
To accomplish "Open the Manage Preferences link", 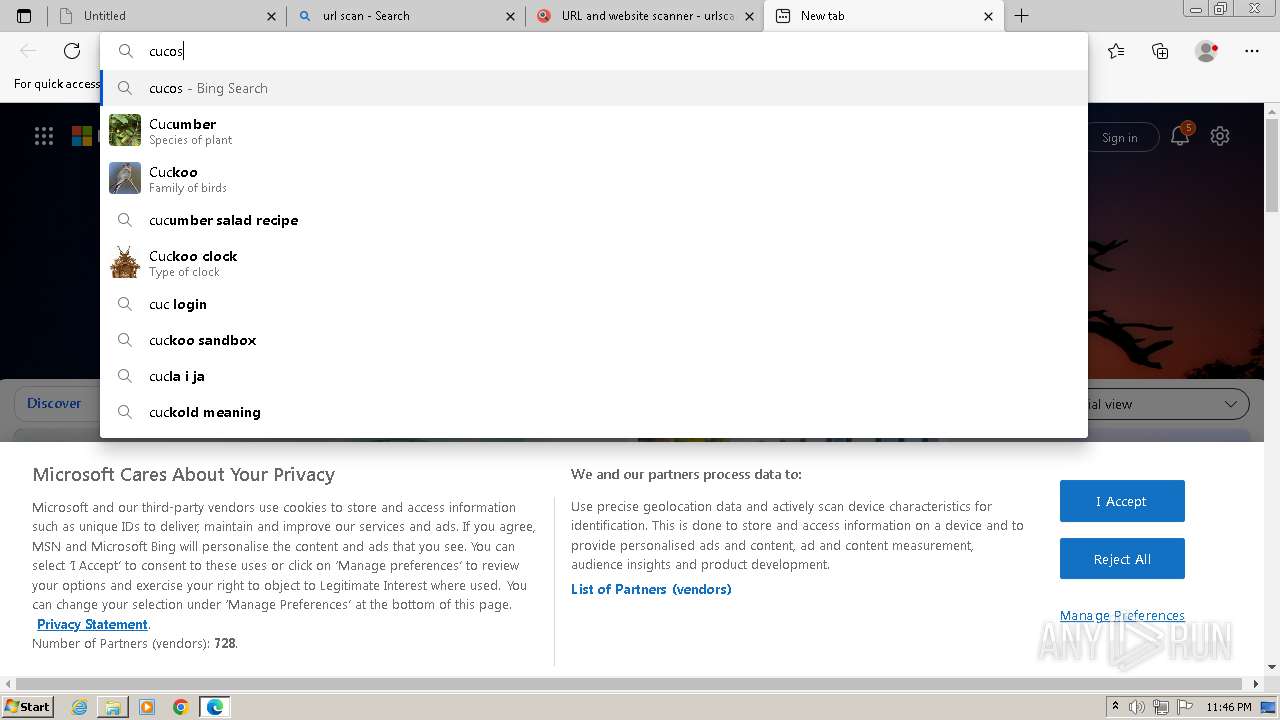I will [x=1122, y=615].
